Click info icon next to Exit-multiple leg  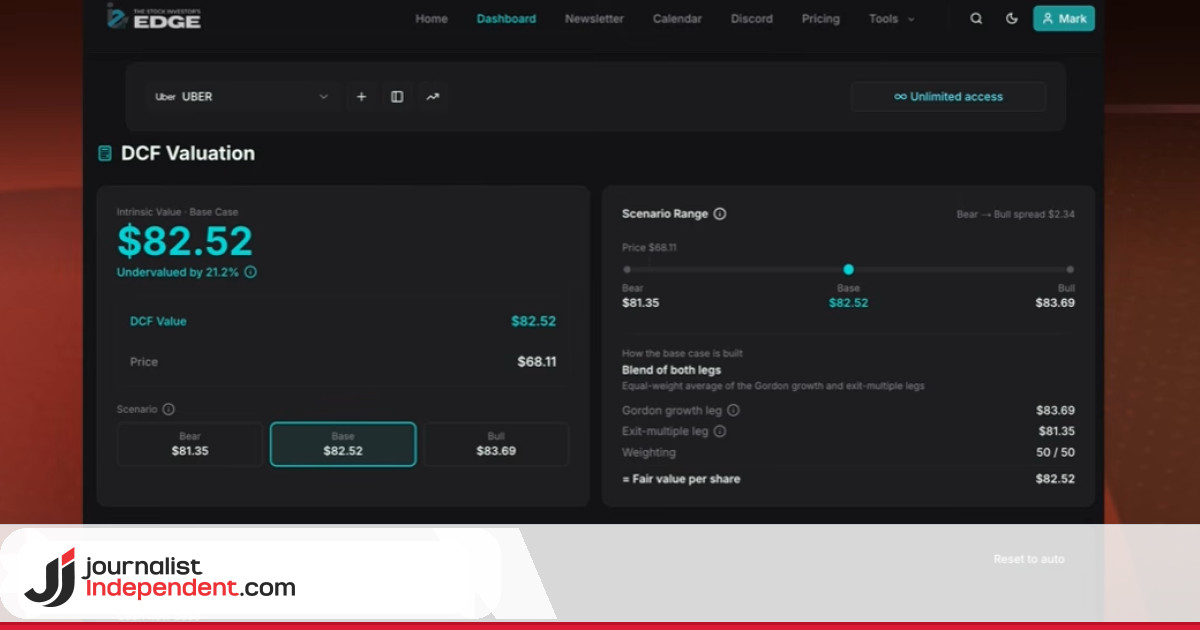tap(720, 431)
